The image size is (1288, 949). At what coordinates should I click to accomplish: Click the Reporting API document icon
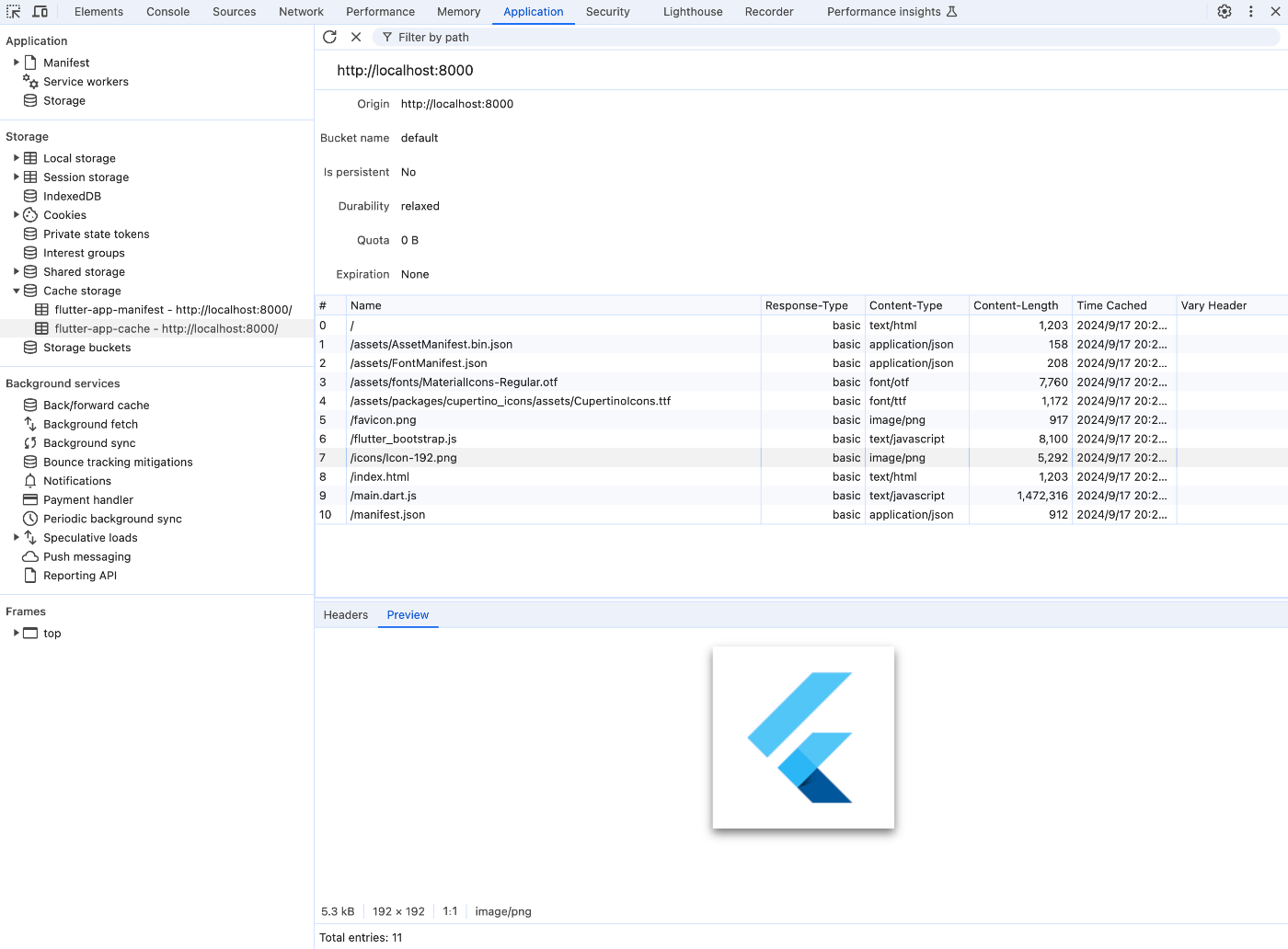click(x=30, y=576)
